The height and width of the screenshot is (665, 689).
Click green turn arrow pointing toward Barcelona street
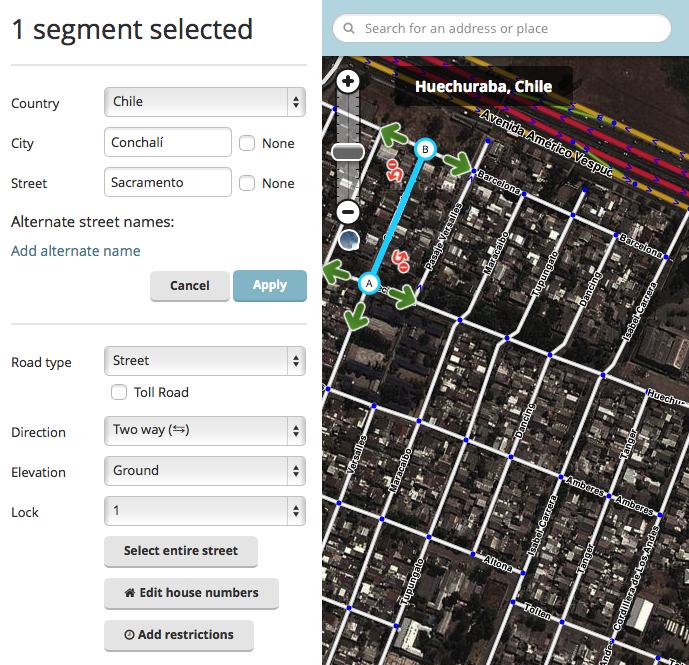pyautogui.click(x=459, y=165)
